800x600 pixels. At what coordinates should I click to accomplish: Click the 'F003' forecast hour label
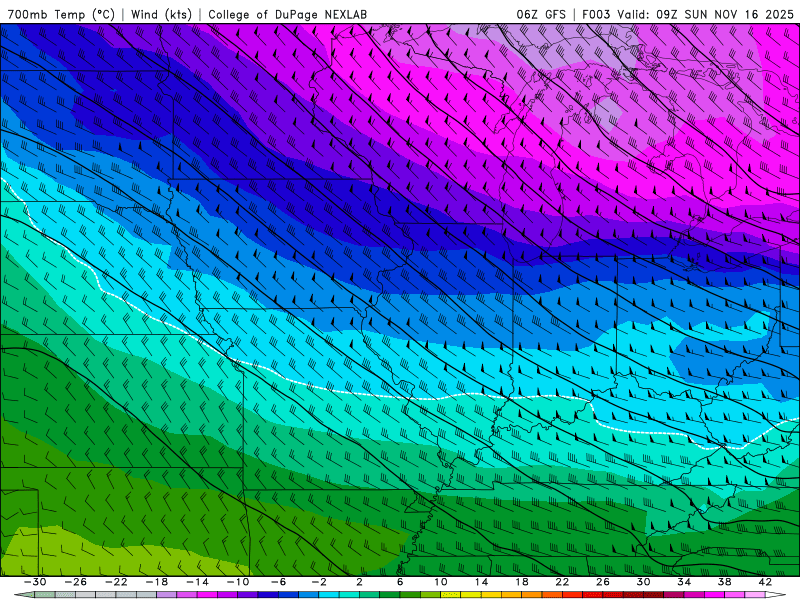pyautogui.click(x=596, y=14)
